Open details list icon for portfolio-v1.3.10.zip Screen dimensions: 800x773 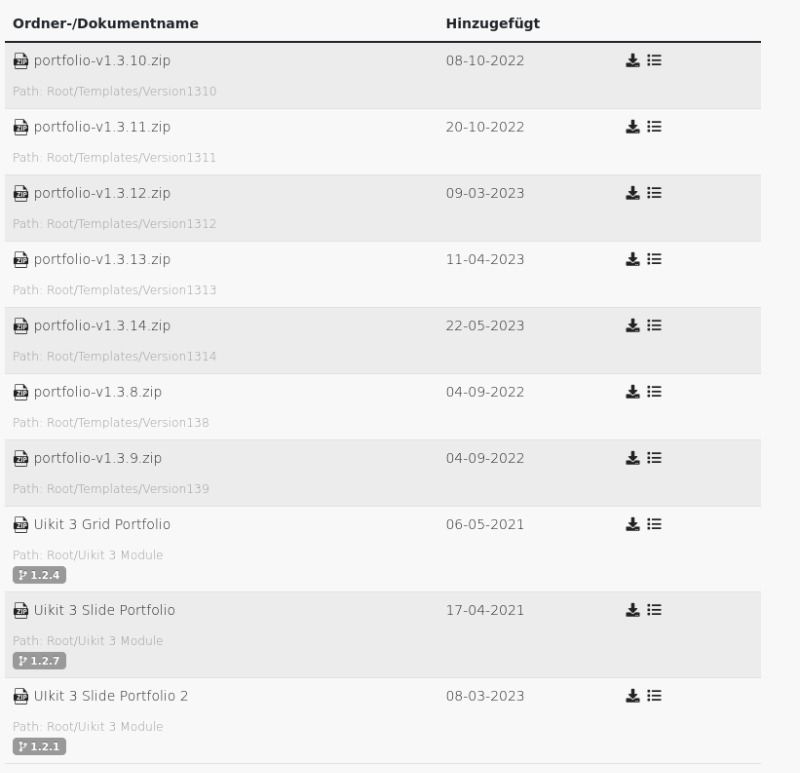point(655,60)
